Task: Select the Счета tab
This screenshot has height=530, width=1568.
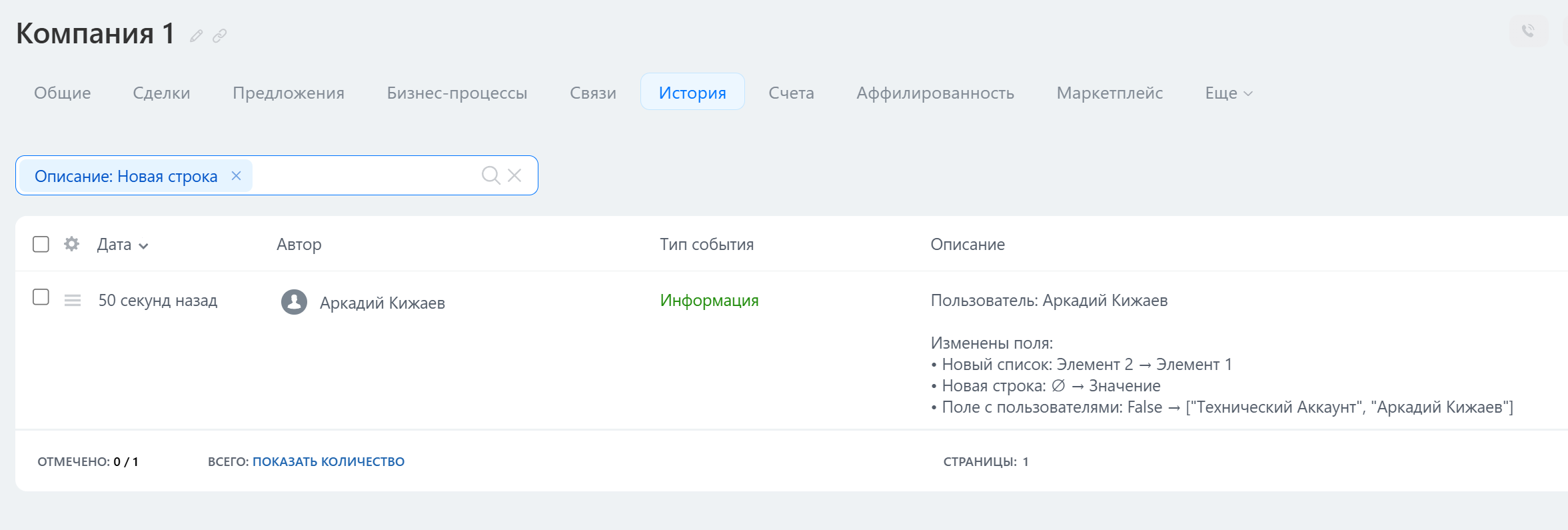Action: tap(791, 93)
